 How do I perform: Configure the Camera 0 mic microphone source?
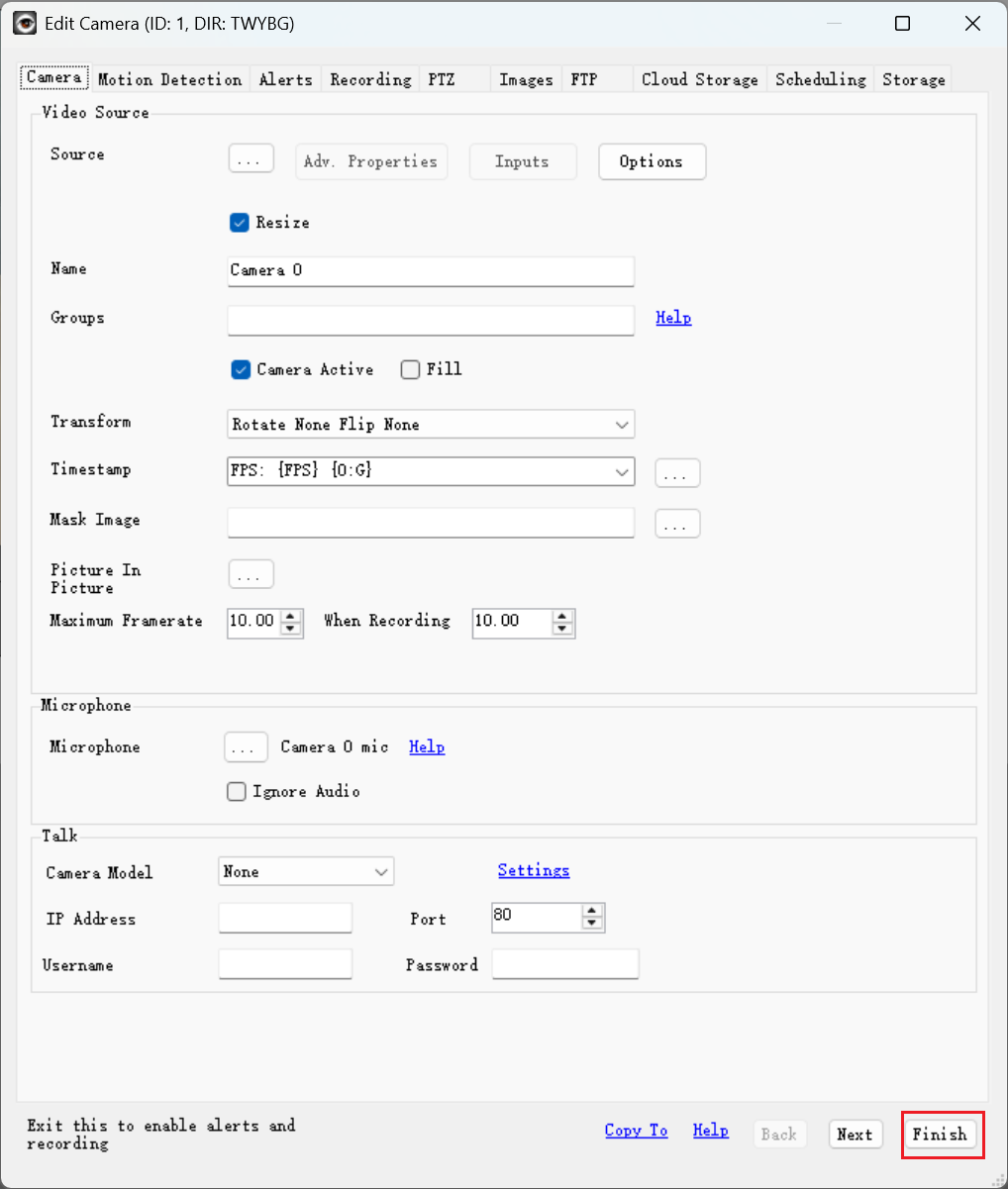246,746
